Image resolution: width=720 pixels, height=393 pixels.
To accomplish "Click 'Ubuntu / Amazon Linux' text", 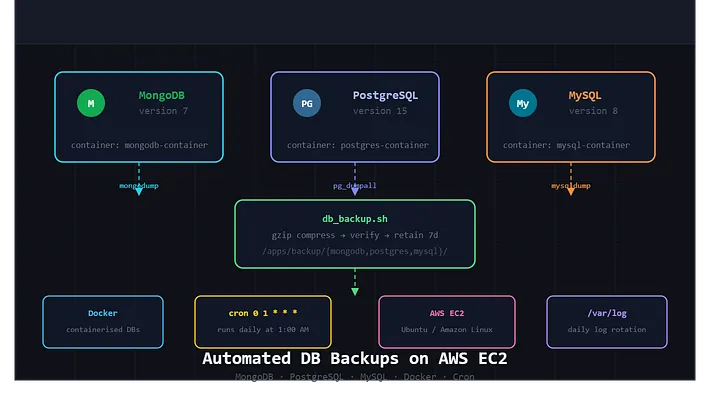I will point(447,329).
